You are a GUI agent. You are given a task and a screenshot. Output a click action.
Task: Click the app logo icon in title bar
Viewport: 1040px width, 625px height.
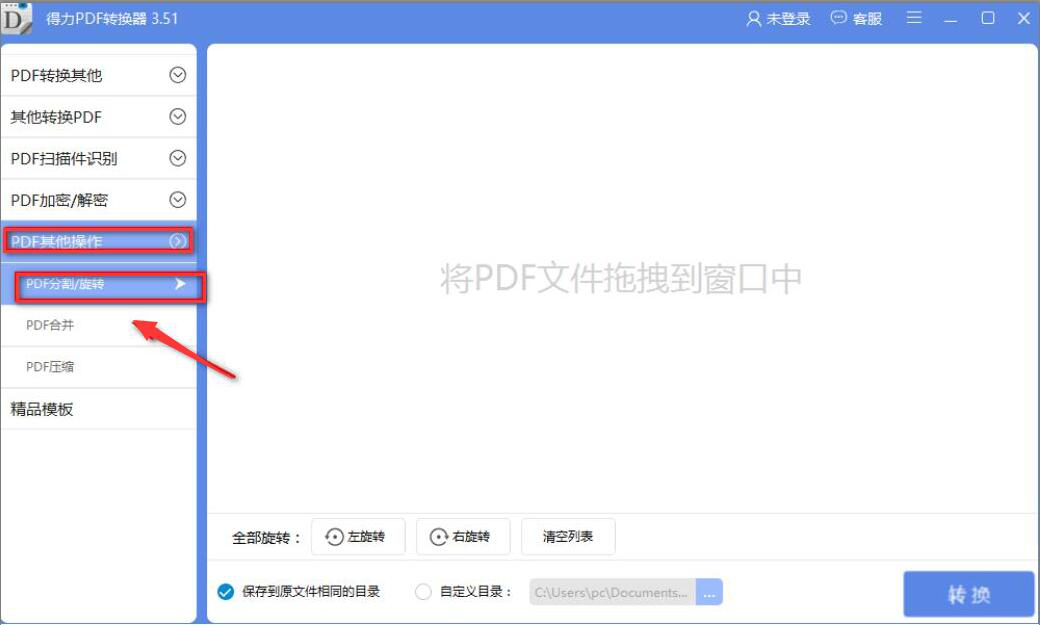tap(16, 19)
